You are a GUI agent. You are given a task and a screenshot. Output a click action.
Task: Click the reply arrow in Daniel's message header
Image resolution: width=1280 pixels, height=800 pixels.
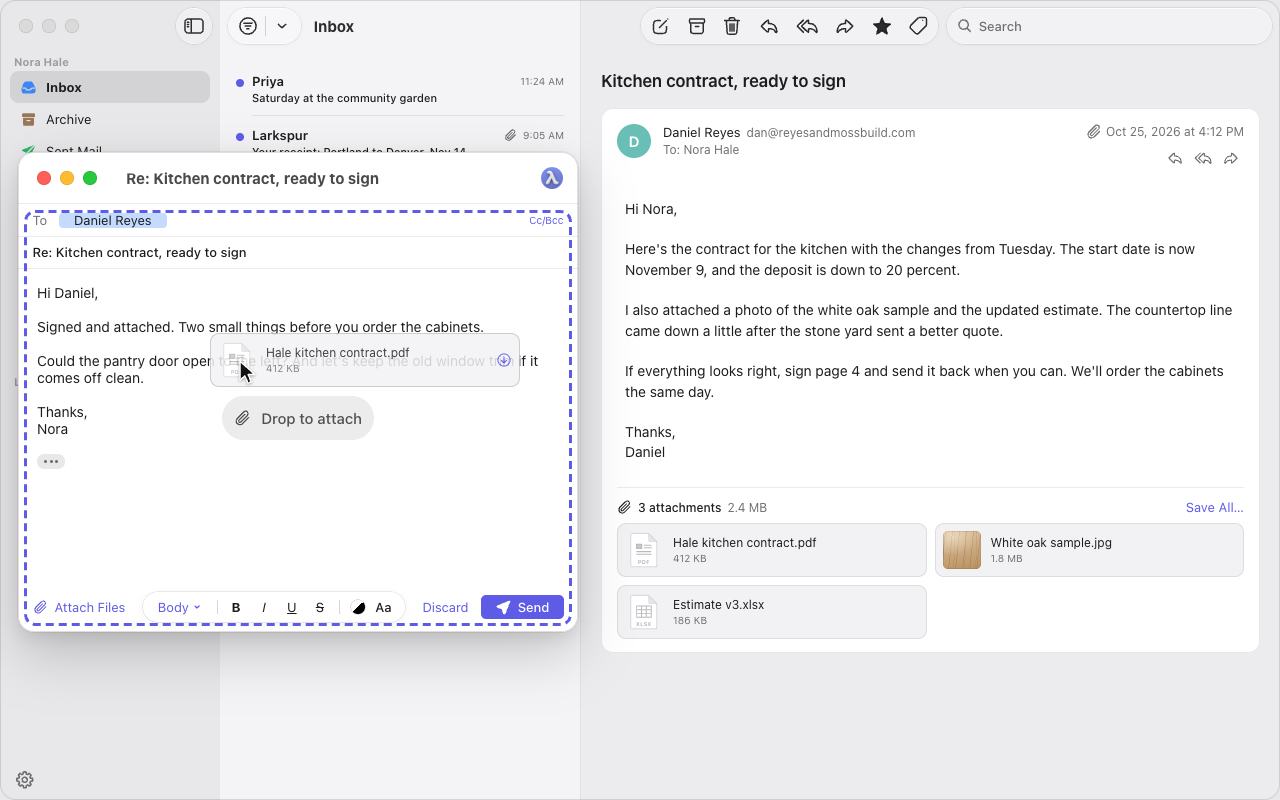point(1175,159)
